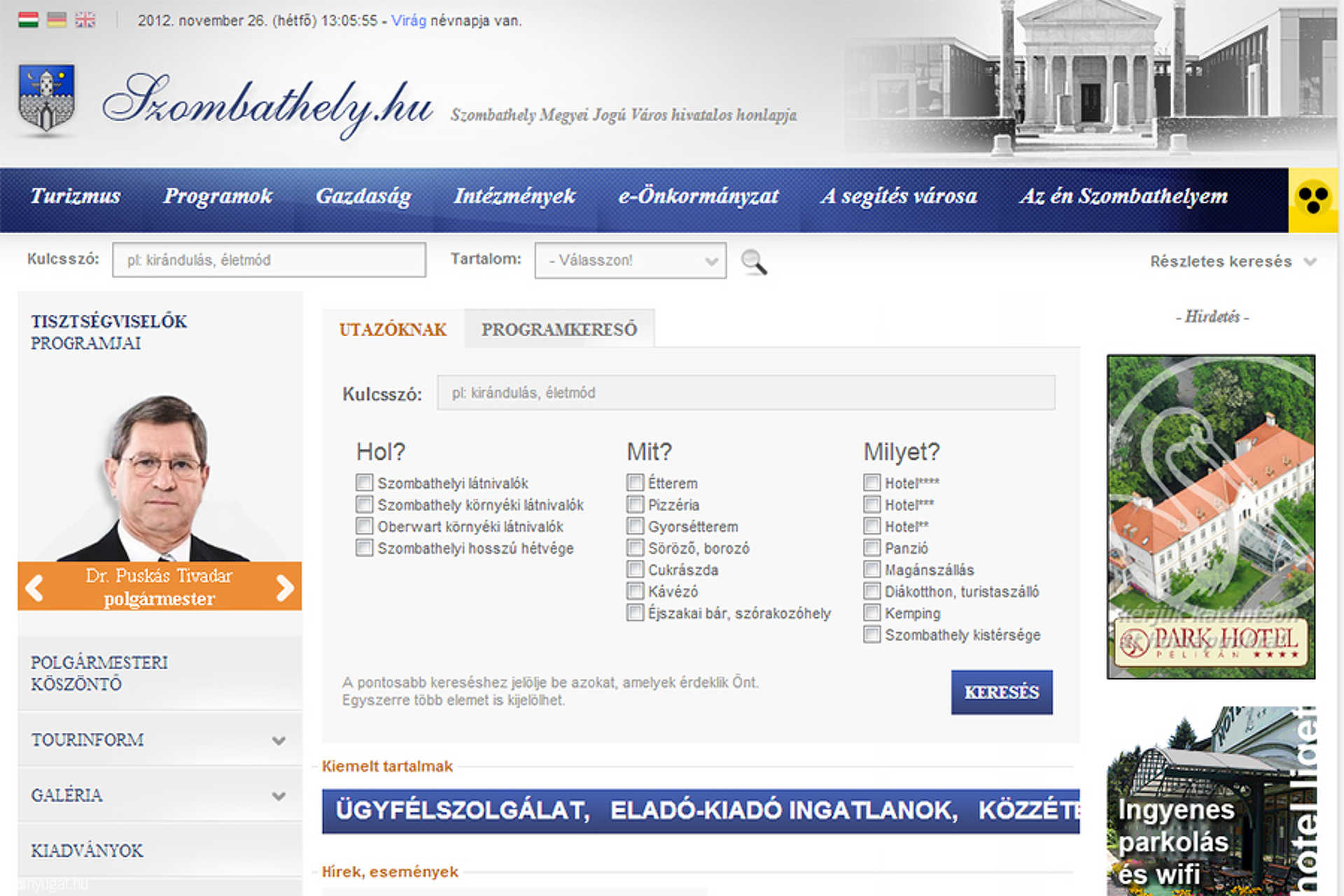This screenshot has width=1344, height=896.
Task: Click Dr. Puskás Tivadar portrait photo
Action: [160, 478]
